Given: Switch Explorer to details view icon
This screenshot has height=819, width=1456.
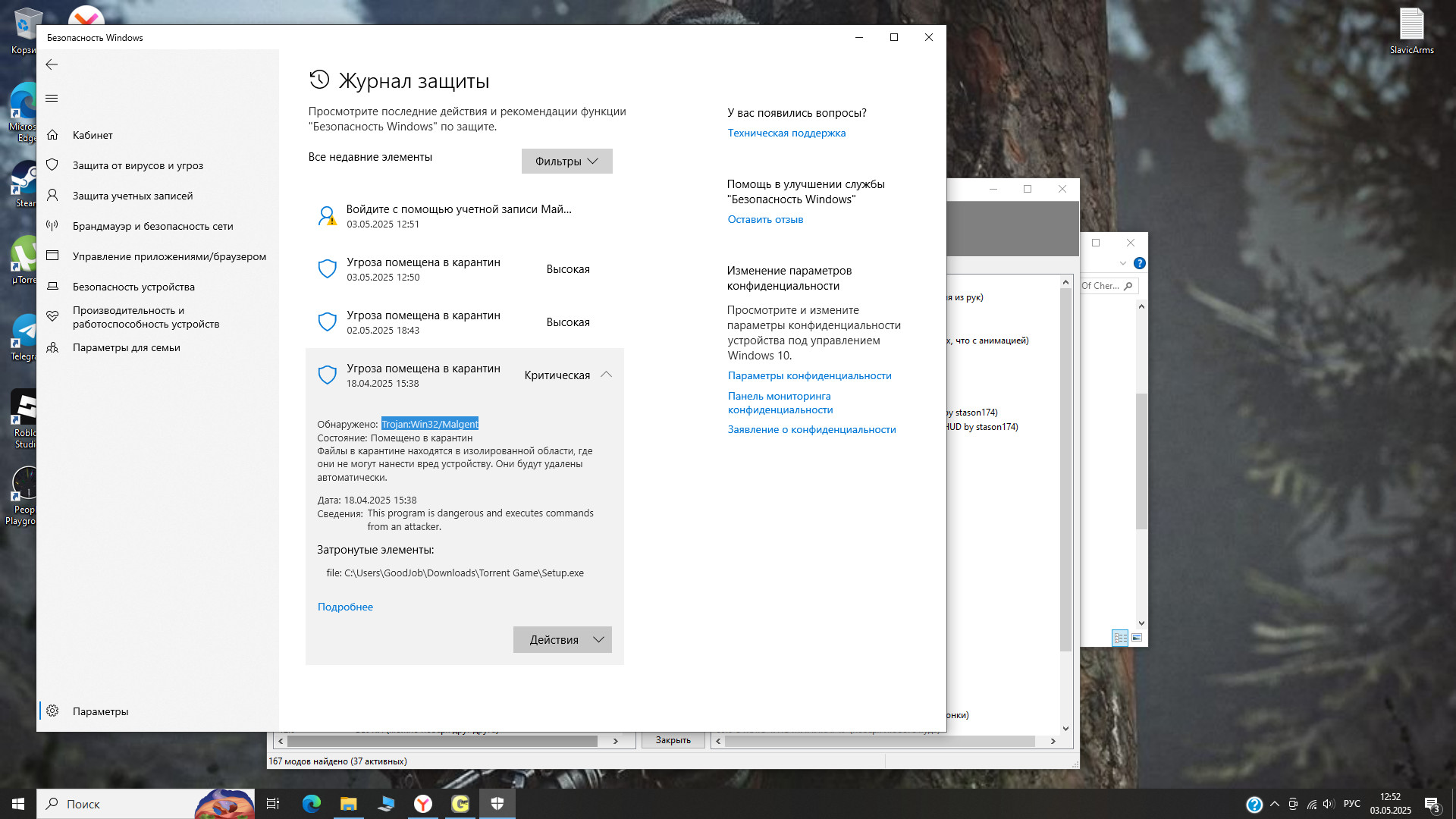Looking at the screenshot, I should (1120, 638).
